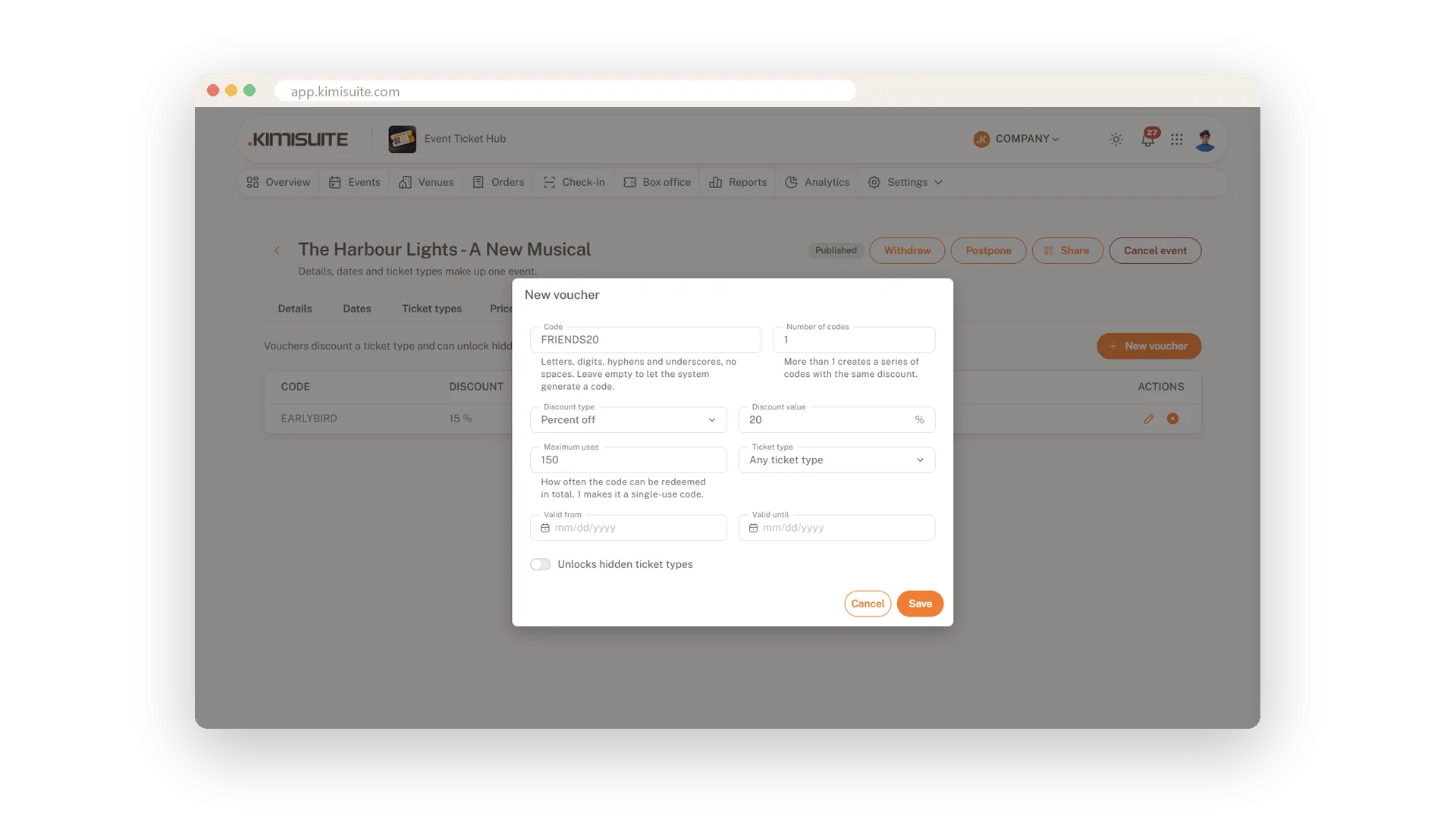Viewport: 1456px width, 819px height.
Task: Open the Orders nav item
Action: click(x=498, y=183)
